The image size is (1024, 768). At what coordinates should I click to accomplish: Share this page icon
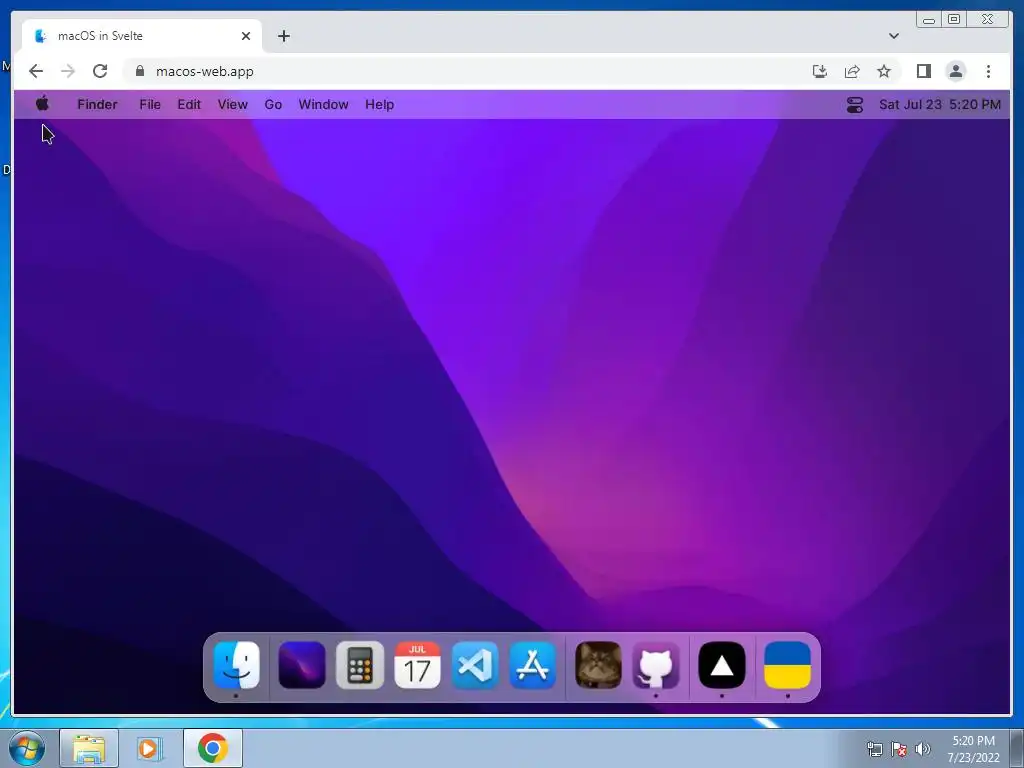click(x=852, y=71)
